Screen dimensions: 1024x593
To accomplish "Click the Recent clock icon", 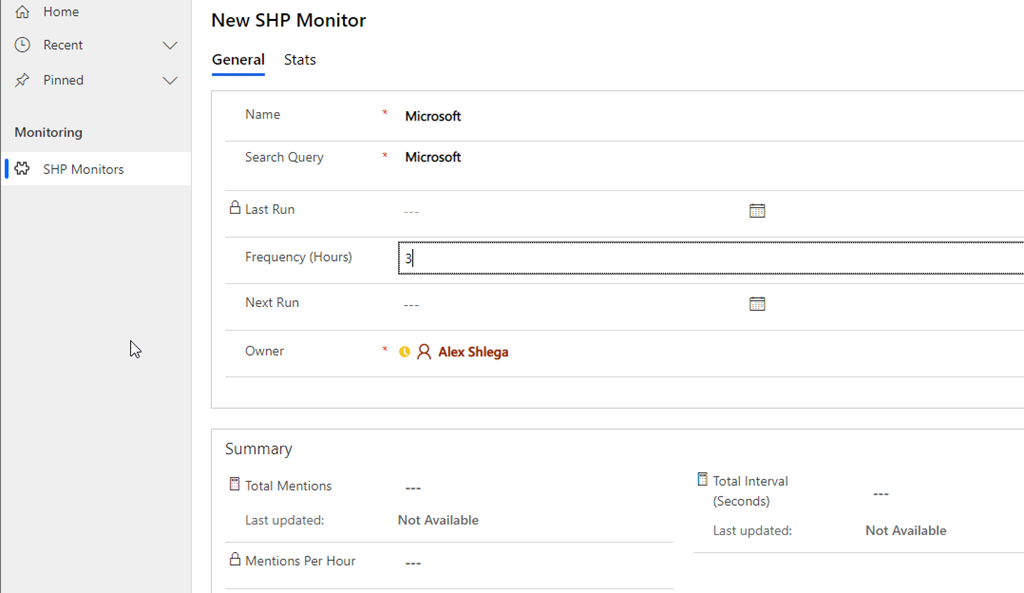I will coord(22,45).
